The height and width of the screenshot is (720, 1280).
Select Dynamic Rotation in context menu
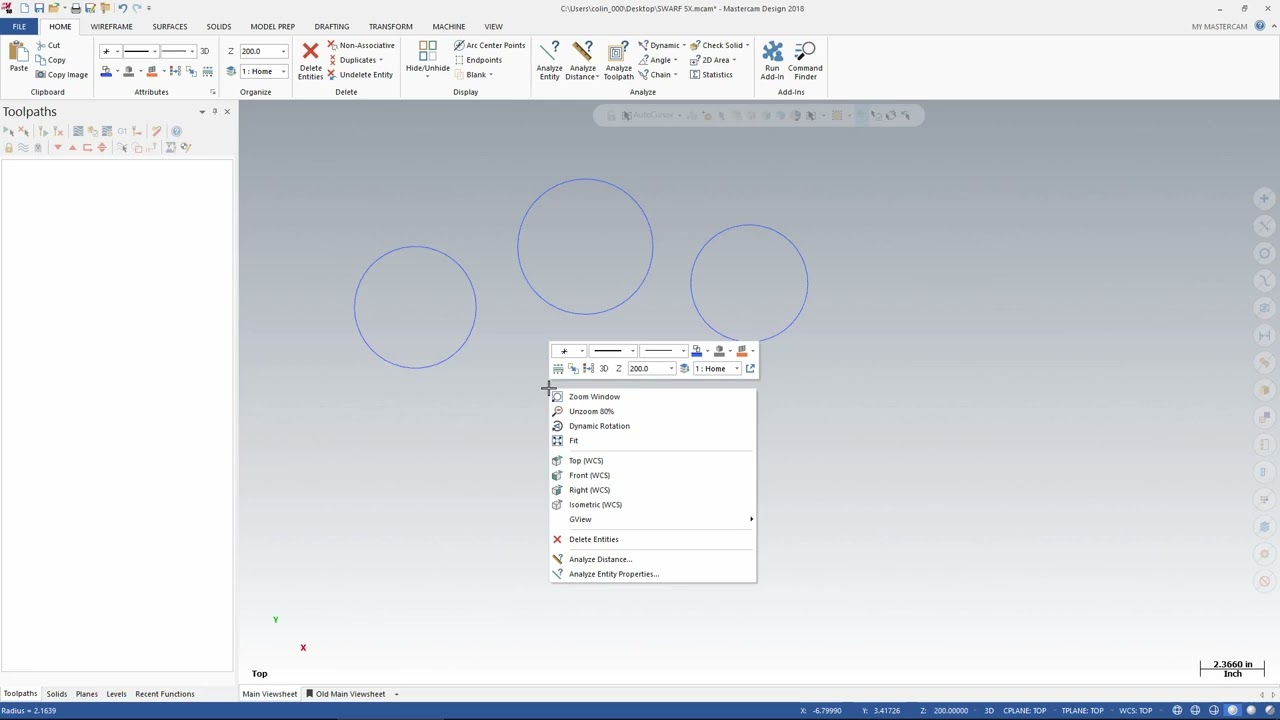tap(653, 426)
